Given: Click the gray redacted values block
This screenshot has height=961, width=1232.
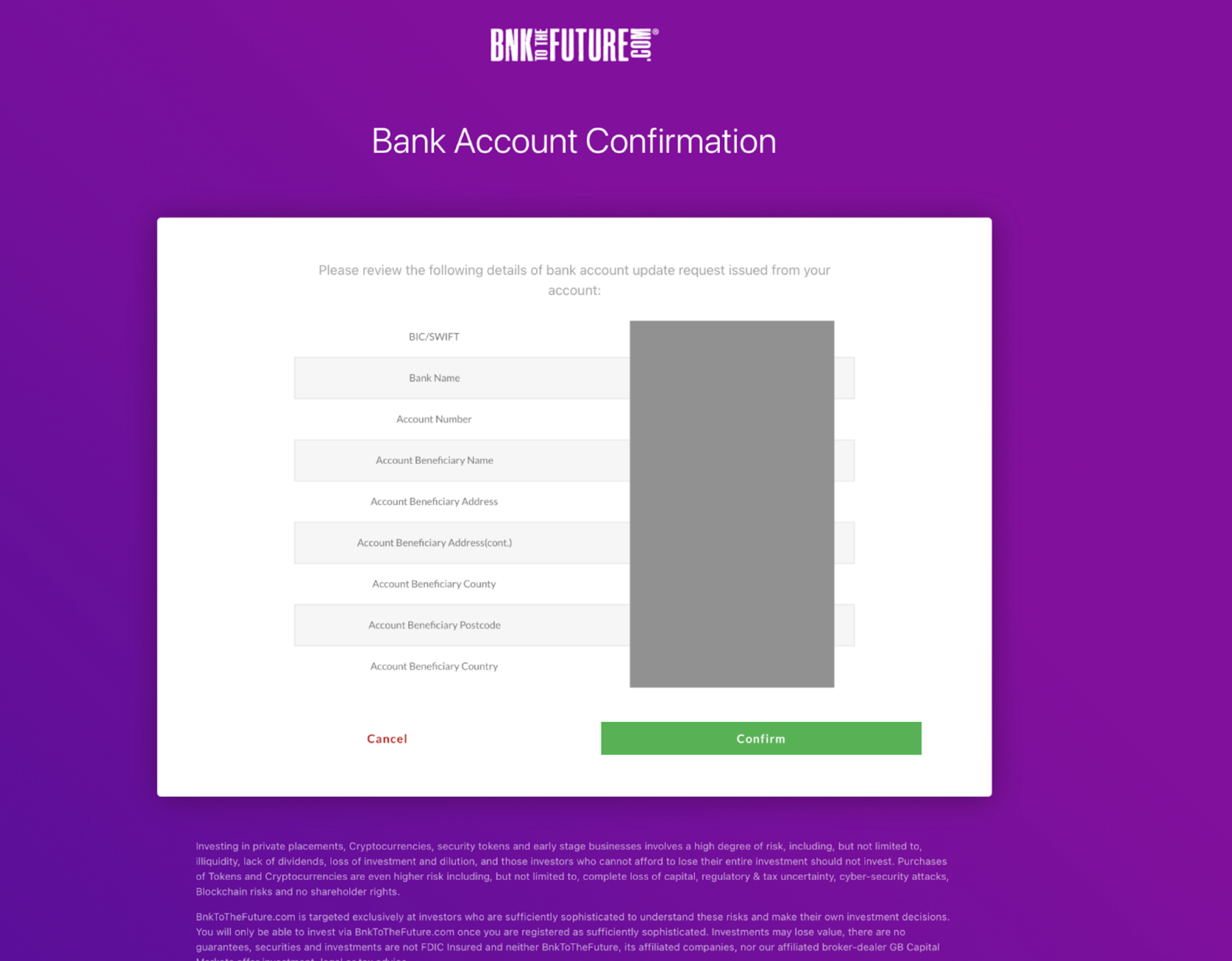Looking at the screenshot, I should click(731, 504).
